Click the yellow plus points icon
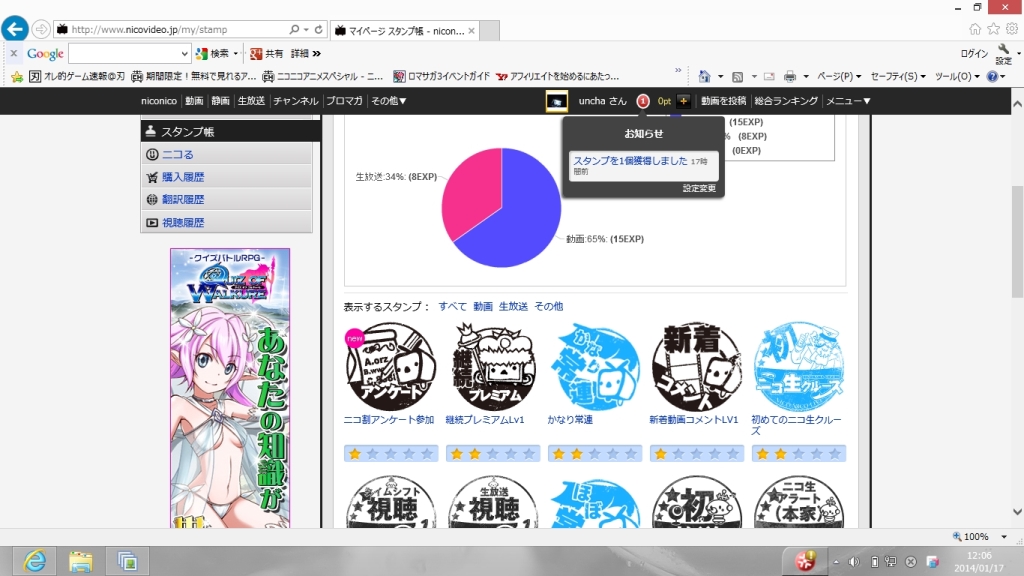1024x576 pixels. [x=684, y=101]
